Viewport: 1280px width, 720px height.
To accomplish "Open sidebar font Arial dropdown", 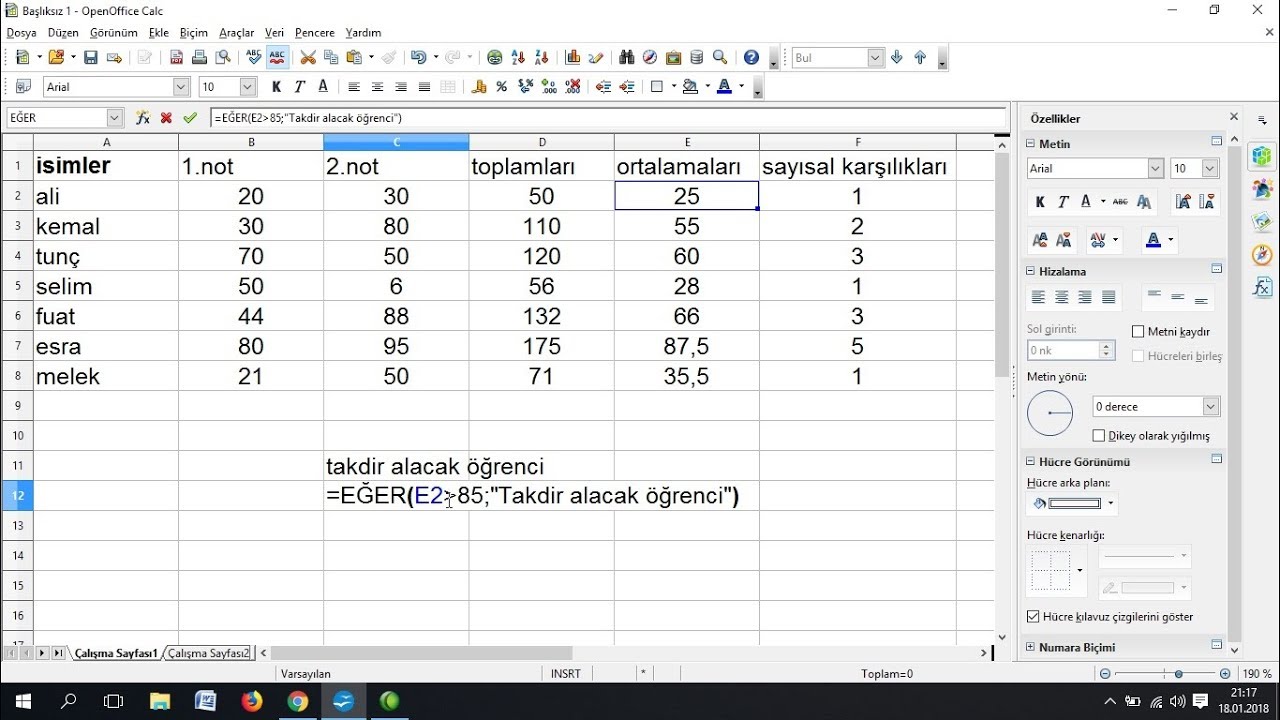I will (x=1156, y=169).
